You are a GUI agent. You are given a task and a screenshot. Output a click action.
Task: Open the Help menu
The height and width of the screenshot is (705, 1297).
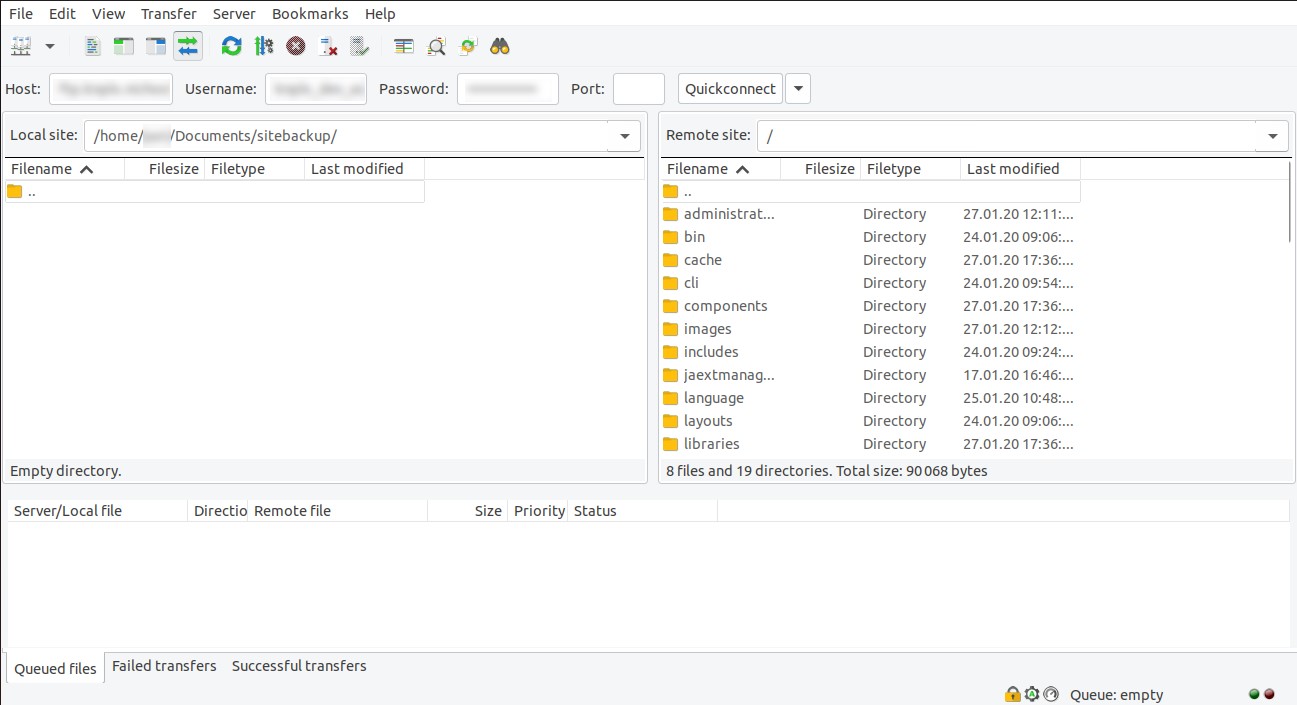point(380,14)
